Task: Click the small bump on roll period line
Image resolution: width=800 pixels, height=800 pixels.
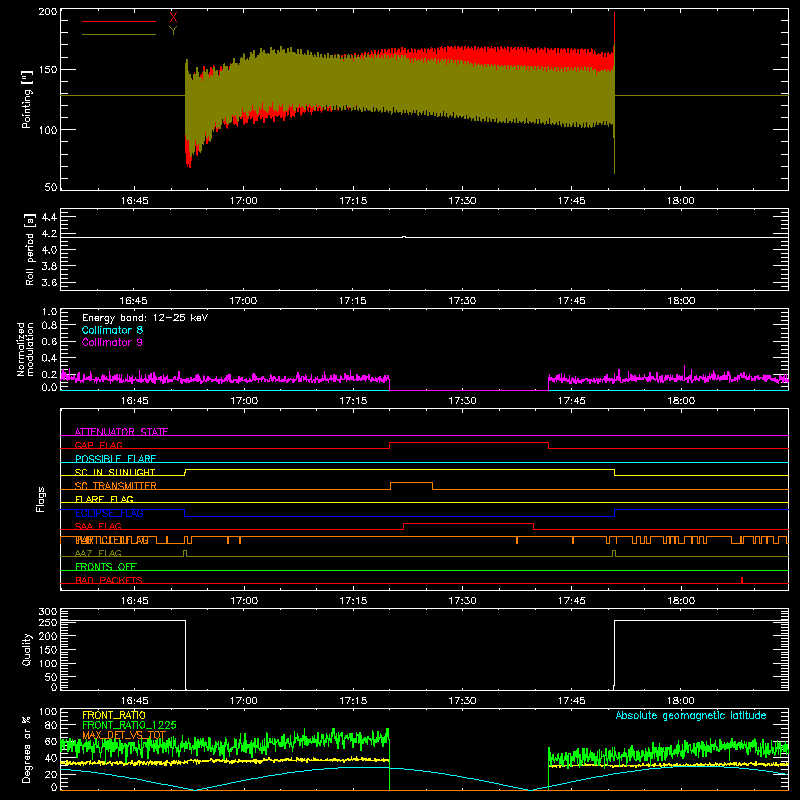Action: click(404, 237)
